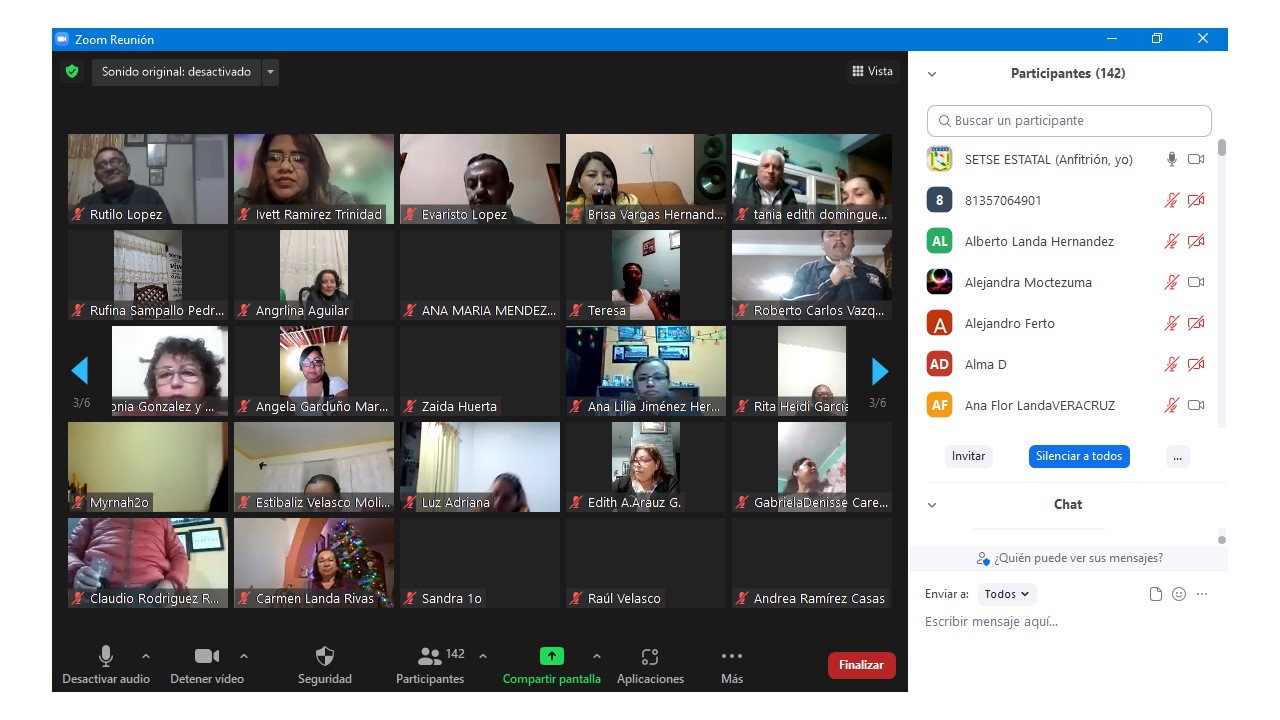Select Alejandro Ferto in participants list

coord(1069,323)
